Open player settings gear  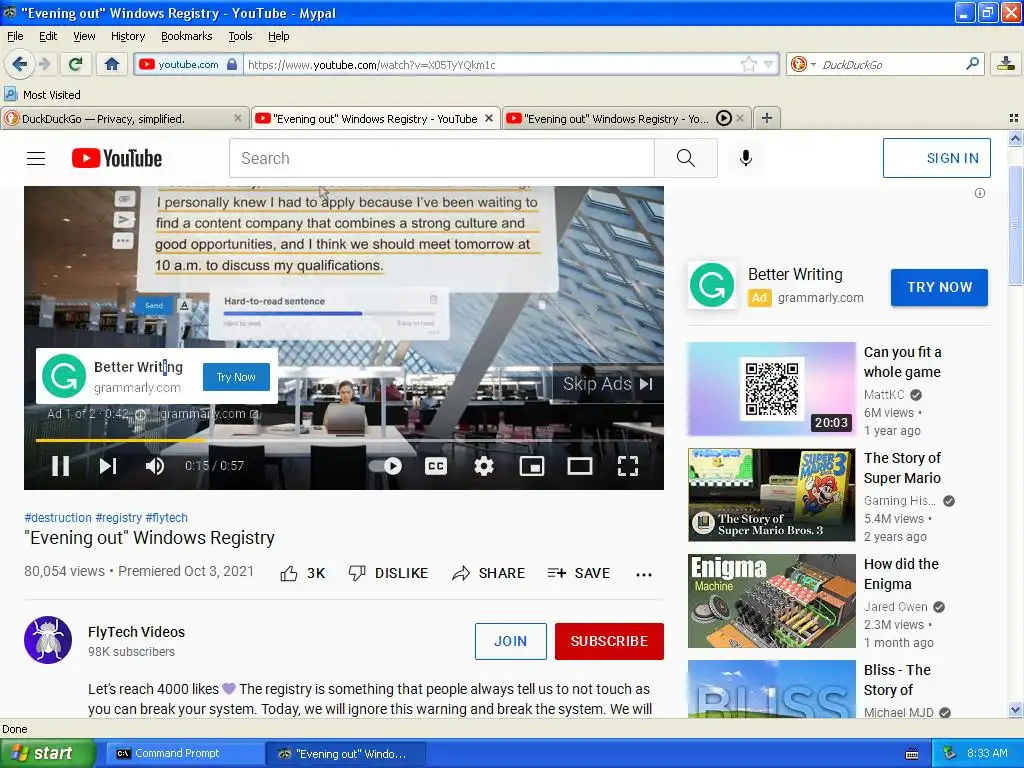coord(484,466)
